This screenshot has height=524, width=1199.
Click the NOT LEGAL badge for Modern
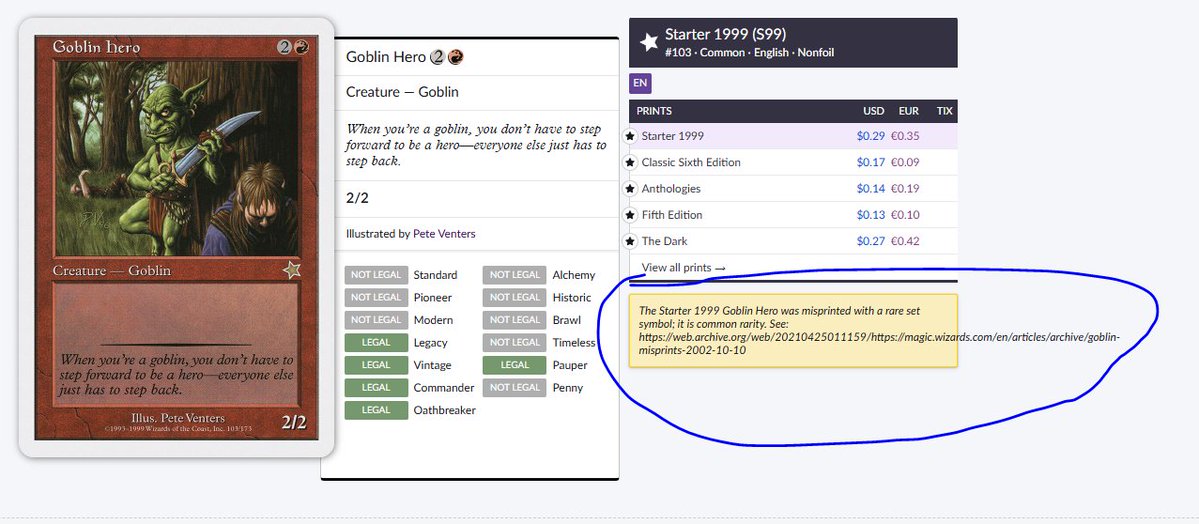pos(375,320)
